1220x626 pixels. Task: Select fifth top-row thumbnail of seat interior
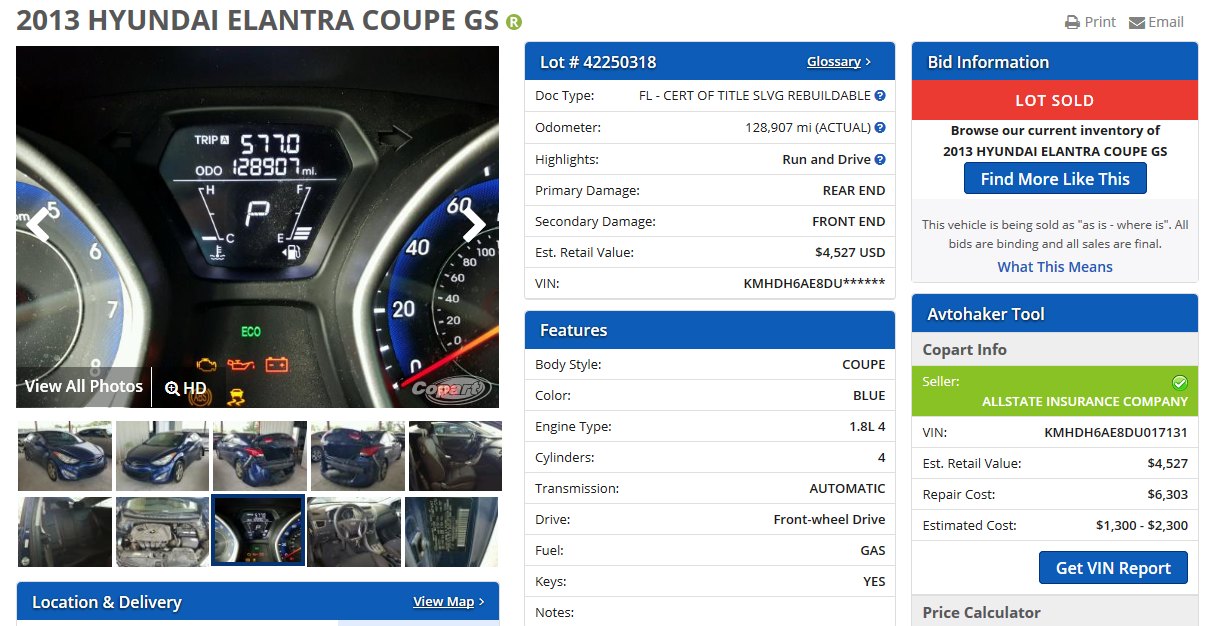[x=455, y=456]
